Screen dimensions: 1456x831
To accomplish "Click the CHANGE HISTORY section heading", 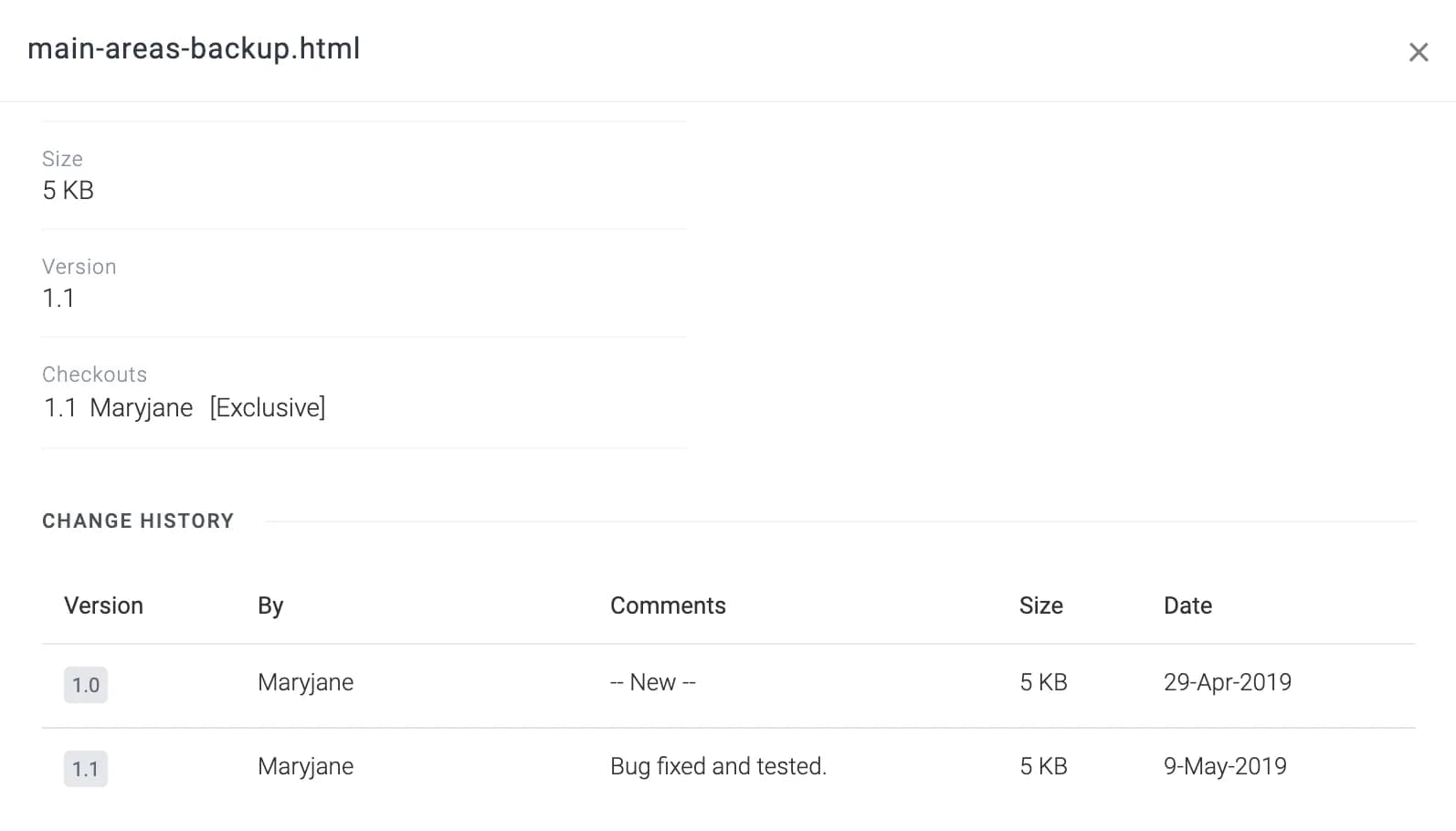I will [x=138, y=521].
